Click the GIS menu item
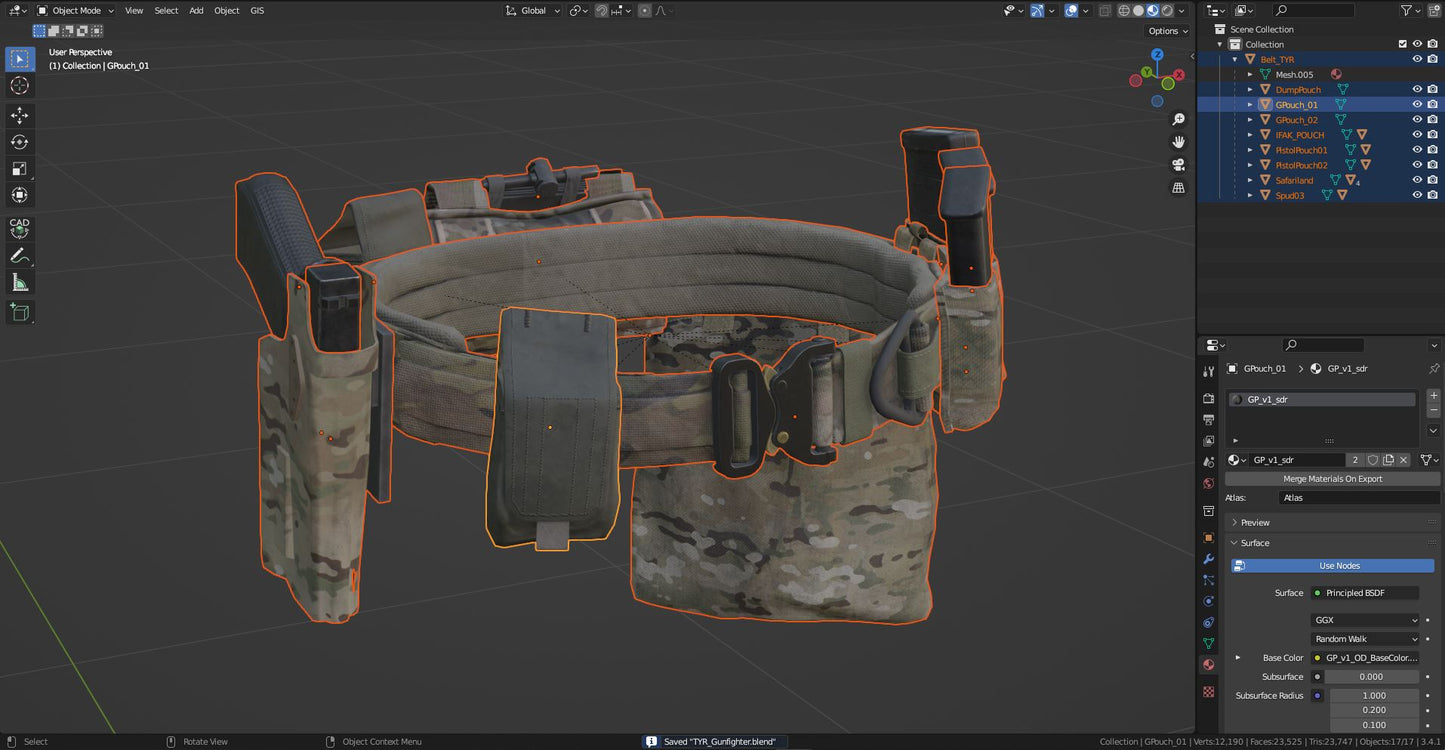The height and width of the screenshot is (750, 1445). pos(257,10)
